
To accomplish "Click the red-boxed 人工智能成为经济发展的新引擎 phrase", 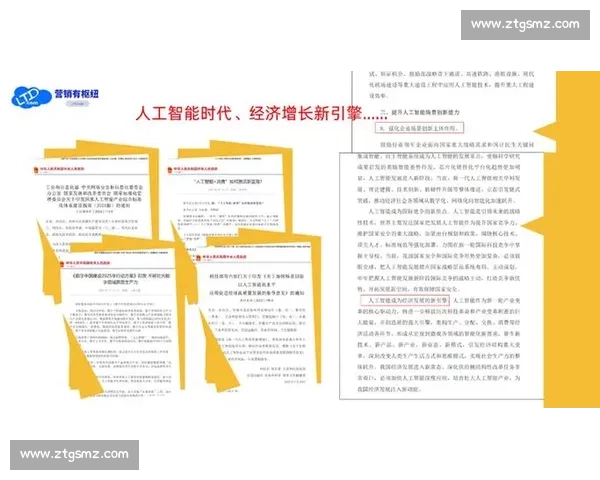I will (405, 300).
